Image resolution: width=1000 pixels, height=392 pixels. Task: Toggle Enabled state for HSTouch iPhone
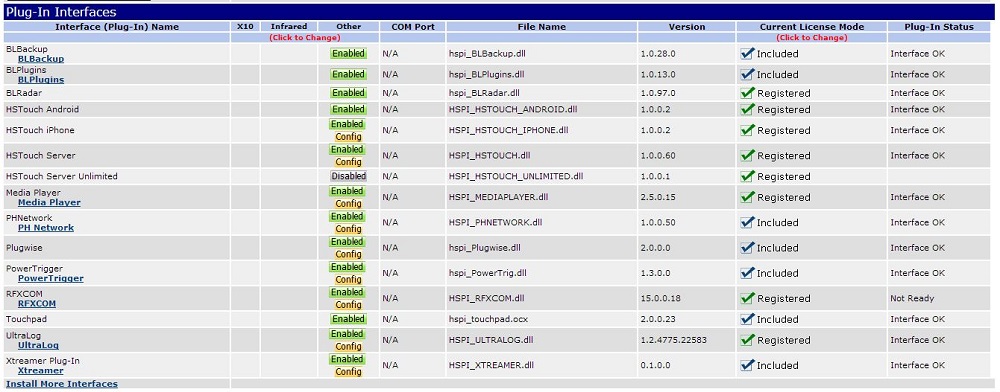tap(348, 124)
